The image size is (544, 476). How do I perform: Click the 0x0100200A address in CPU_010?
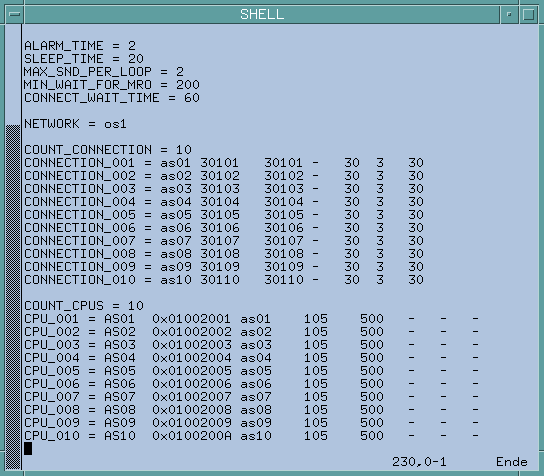(x=192, y=436)
